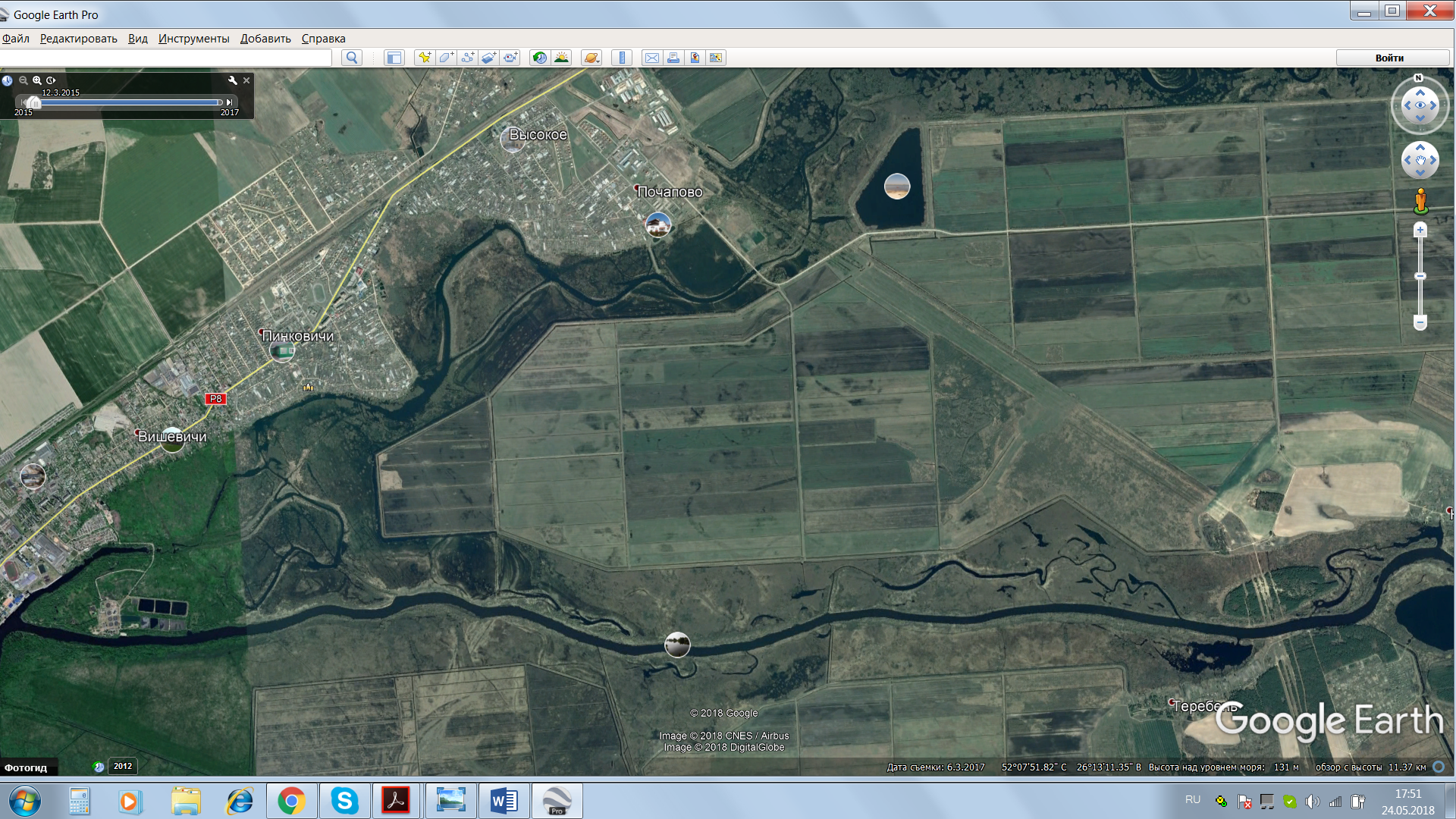This screenshot has height=819, width=1456.
Task: Toggle the sidebar panel button
Action: click(394, 58)
